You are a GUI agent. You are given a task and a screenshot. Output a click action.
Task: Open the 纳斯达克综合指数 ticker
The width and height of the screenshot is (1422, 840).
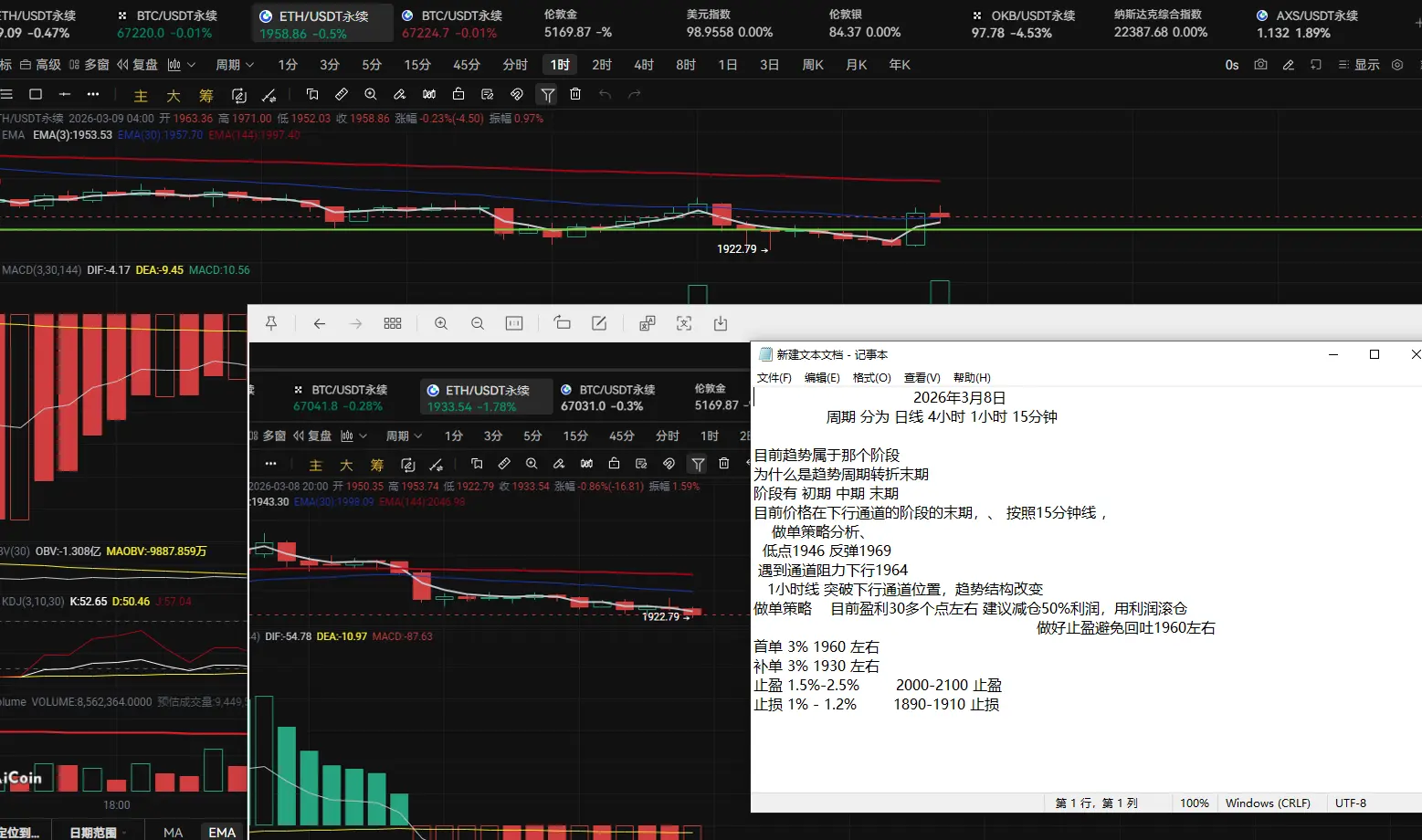pos(1161,24)
